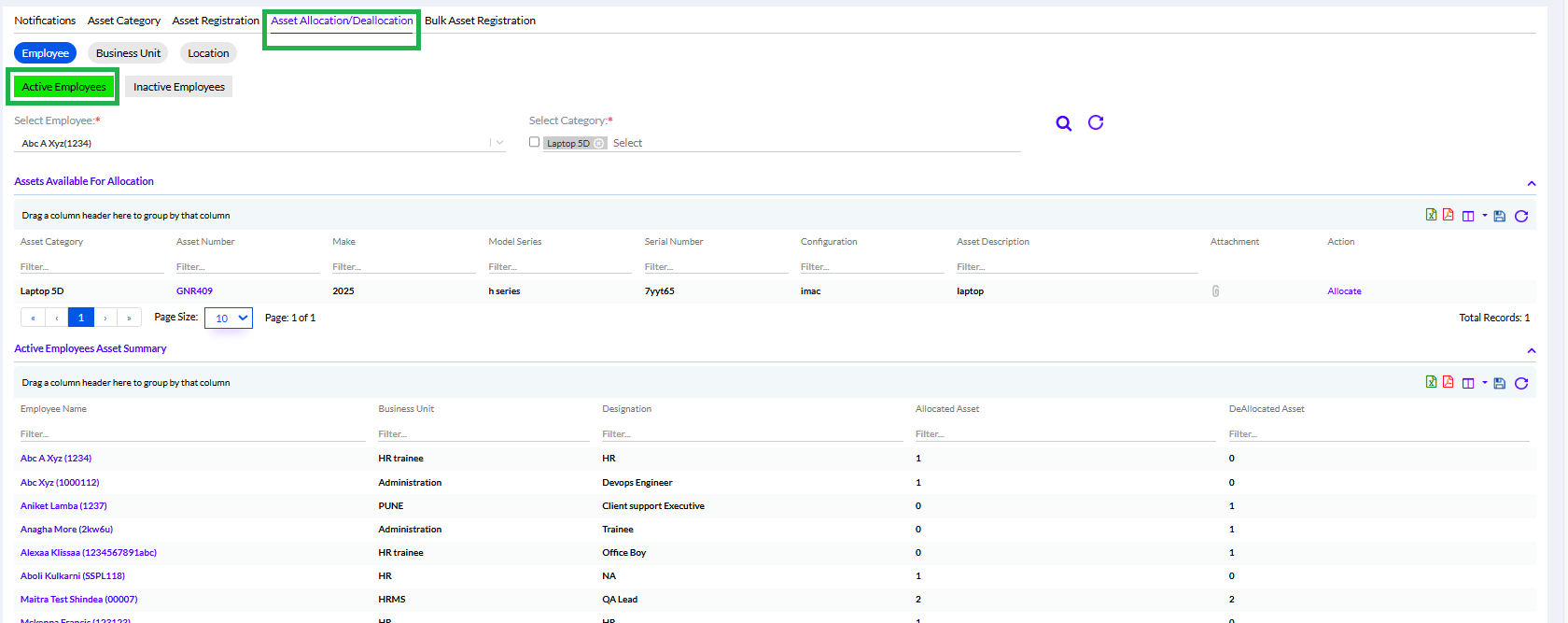
Task: Save layout of Asset Summary grid
Action: [x=1500, y=383]
